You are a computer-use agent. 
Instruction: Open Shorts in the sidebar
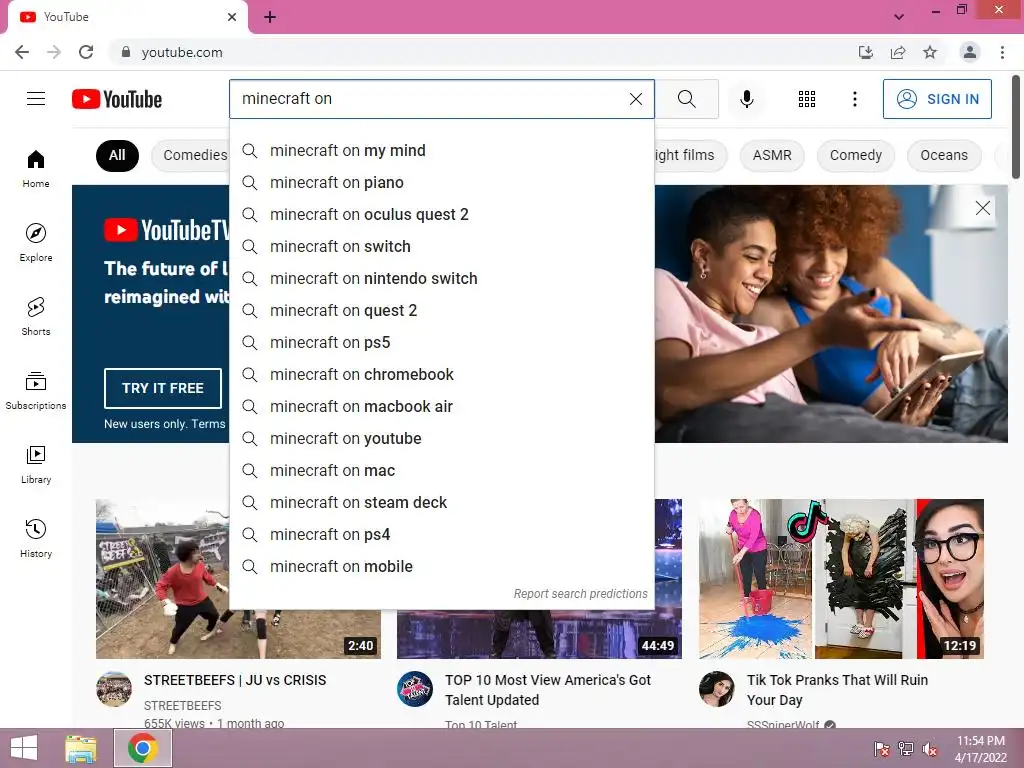(36, 316)
